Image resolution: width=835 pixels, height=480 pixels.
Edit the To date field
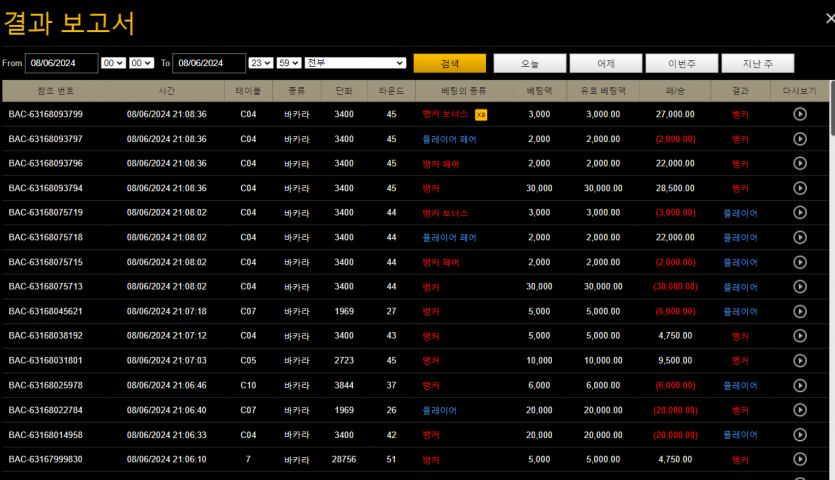pos(209,63)
